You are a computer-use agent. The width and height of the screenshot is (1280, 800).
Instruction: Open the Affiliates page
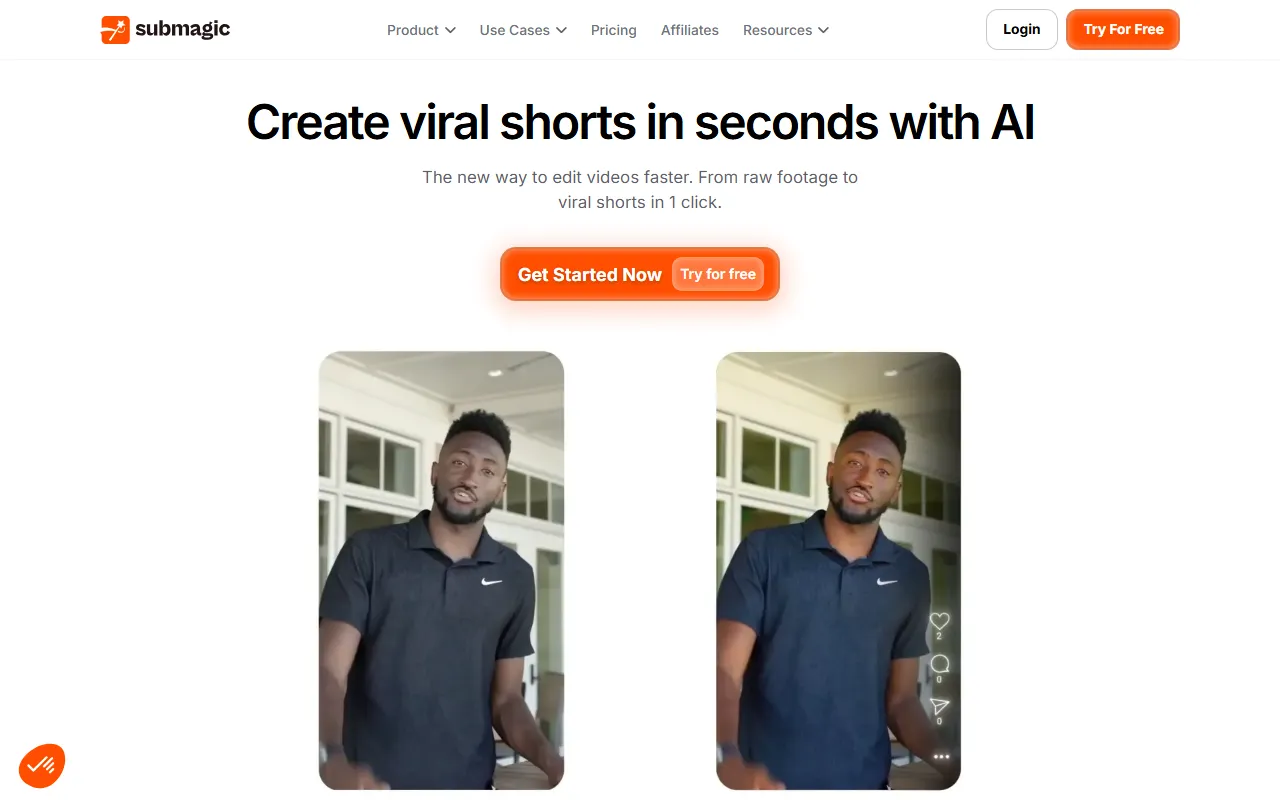pyautogui.click(x=690, y=30)
